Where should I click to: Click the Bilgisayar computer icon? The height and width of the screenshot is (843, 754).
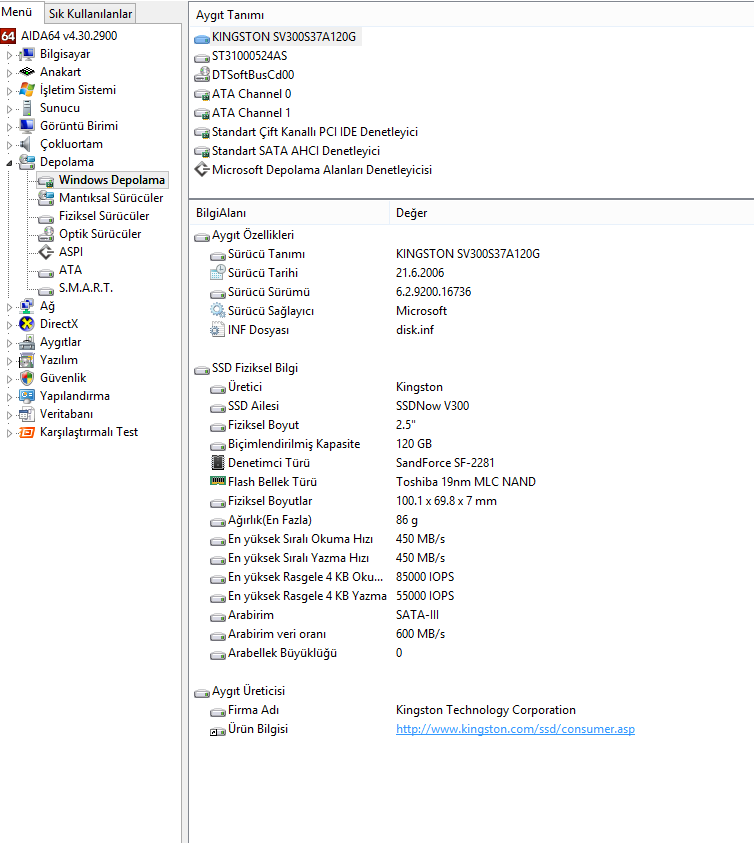[x=26, y=54]
